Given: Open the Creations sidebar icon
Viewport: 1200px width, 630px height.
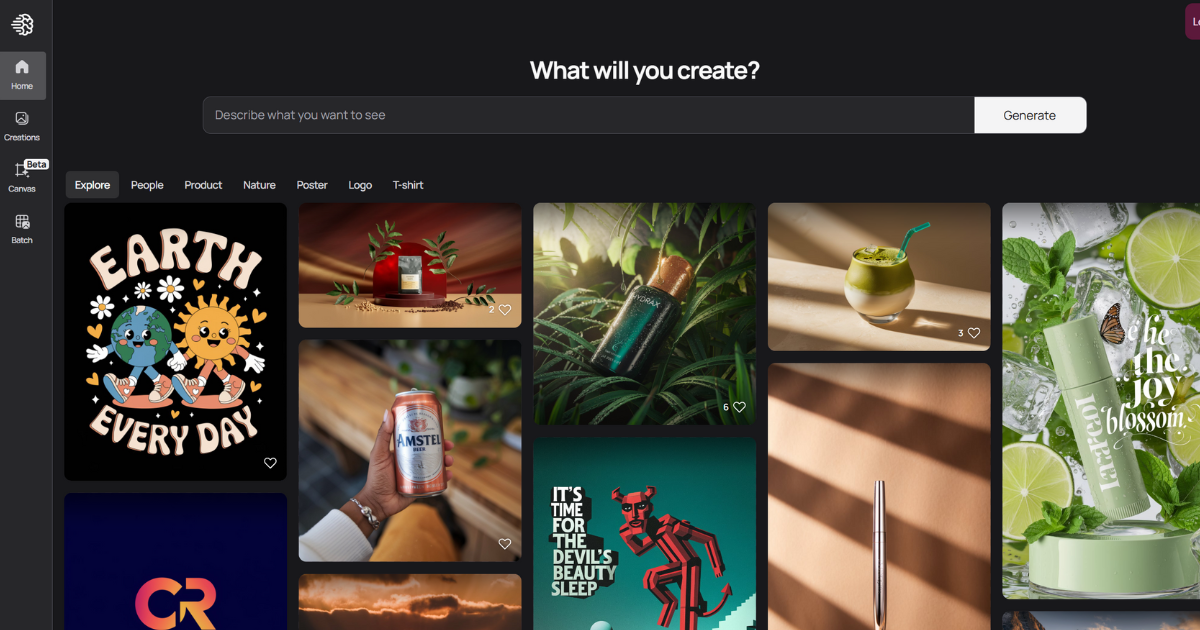Looking at the screenshot, I should tap(22, 126).
